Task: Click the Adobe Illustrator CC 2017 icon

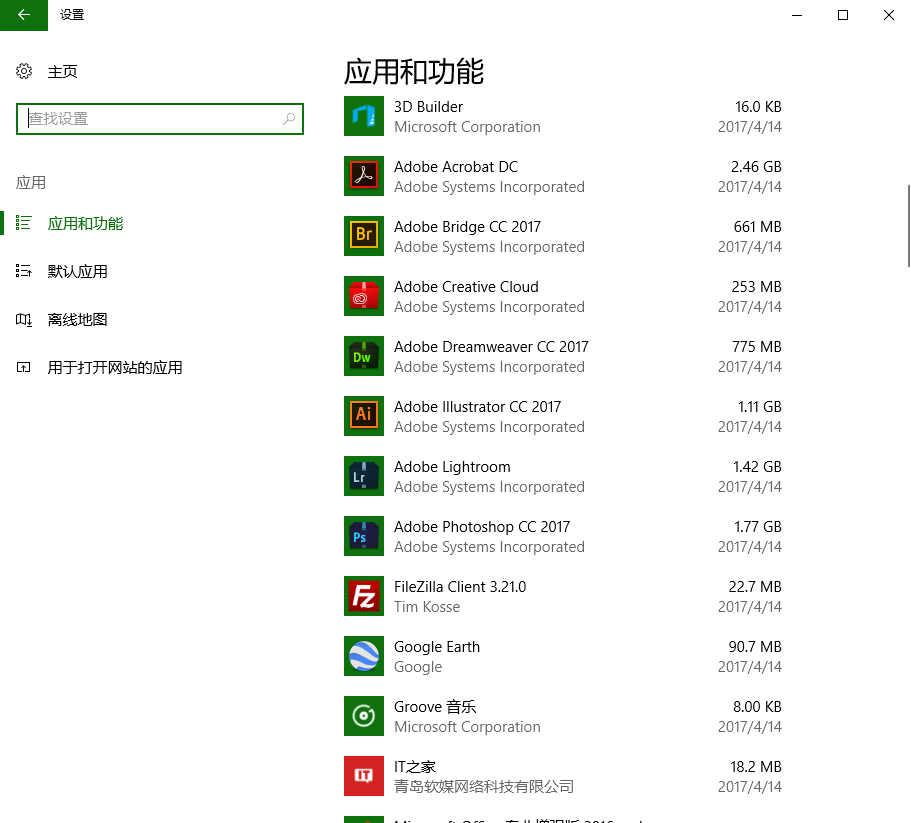Action: (363, 416)
